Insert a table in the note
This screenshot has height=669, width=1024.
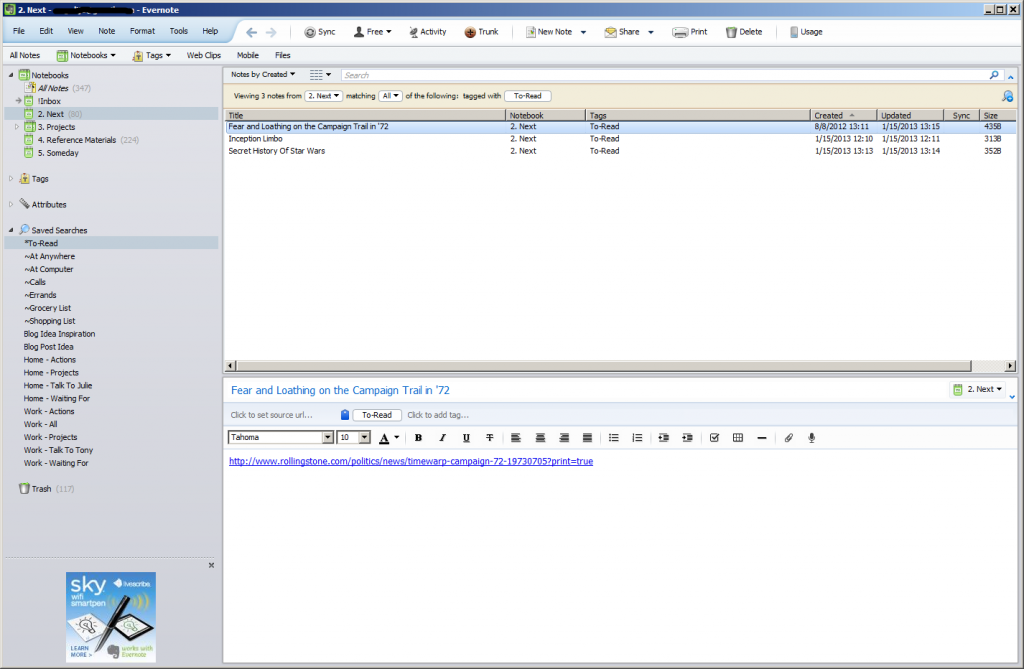pyautogui.click(x=738, y=438)
